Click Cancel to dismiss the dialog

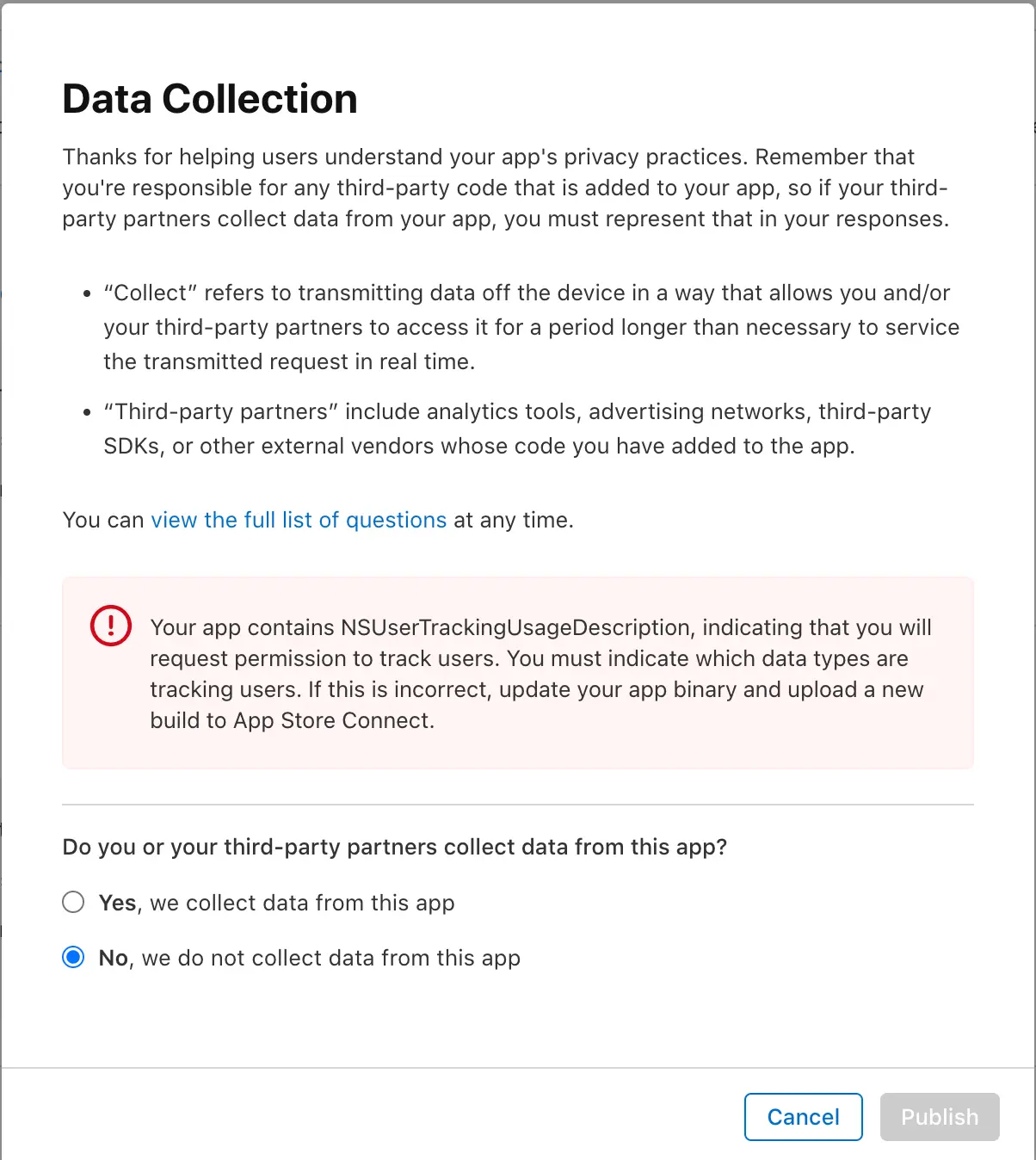click(x=802, y=1116)
